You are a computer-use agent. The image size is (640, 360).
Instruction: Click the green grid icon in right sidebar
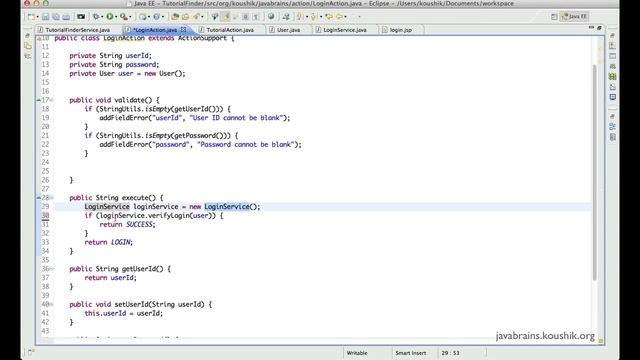pyautogui.click(x=612, y=76)
